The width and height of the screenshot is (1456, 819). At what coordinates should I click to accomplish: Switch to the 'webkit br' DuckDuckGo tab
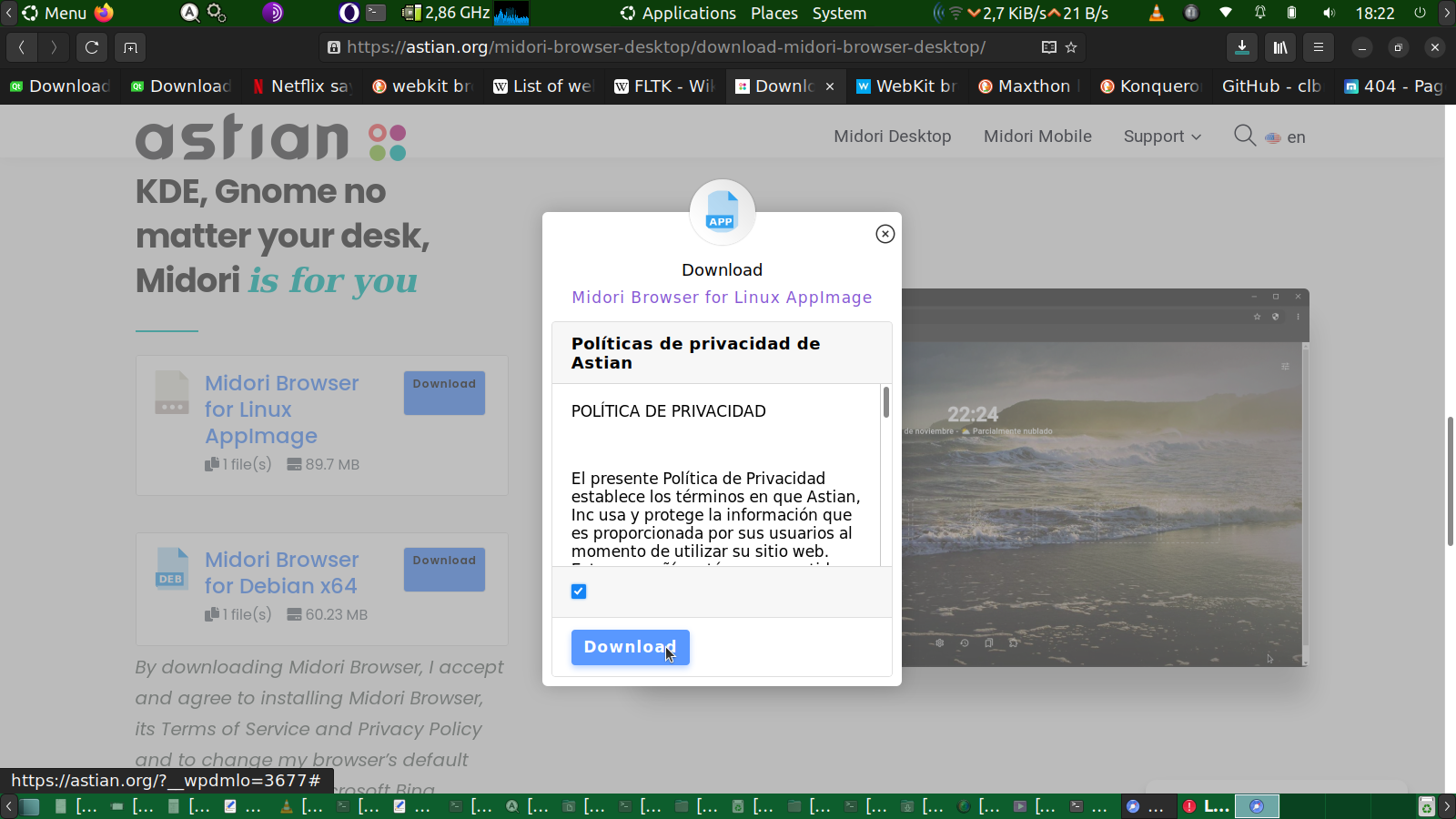(x=422, y=86)
